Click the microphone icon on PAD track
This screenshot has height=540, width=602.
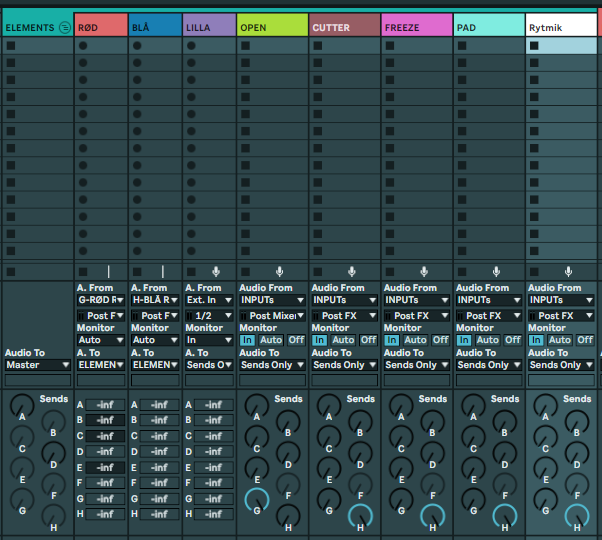coord(496,271)
